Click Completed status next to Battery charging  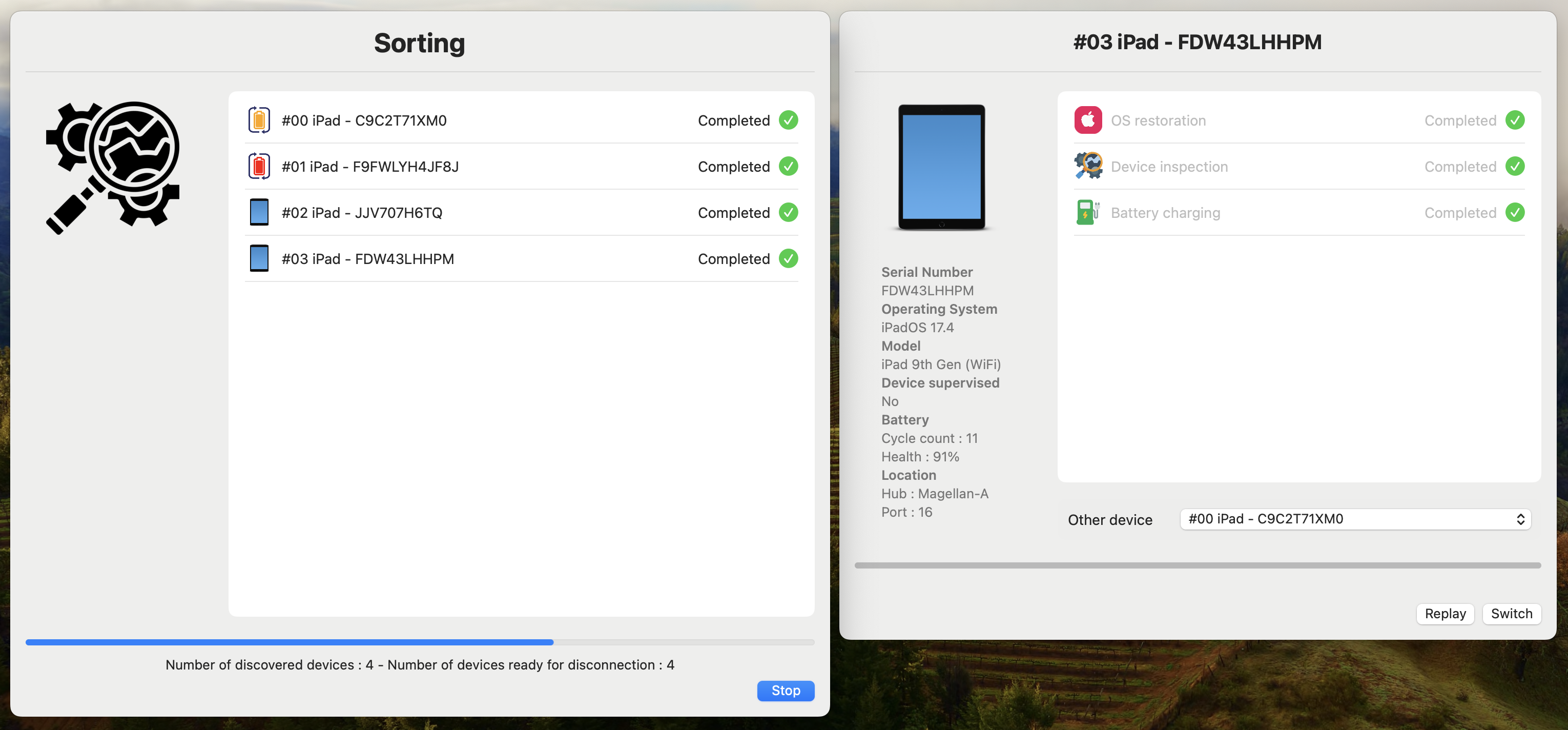pyautogui.click(x=1460, y=213)
